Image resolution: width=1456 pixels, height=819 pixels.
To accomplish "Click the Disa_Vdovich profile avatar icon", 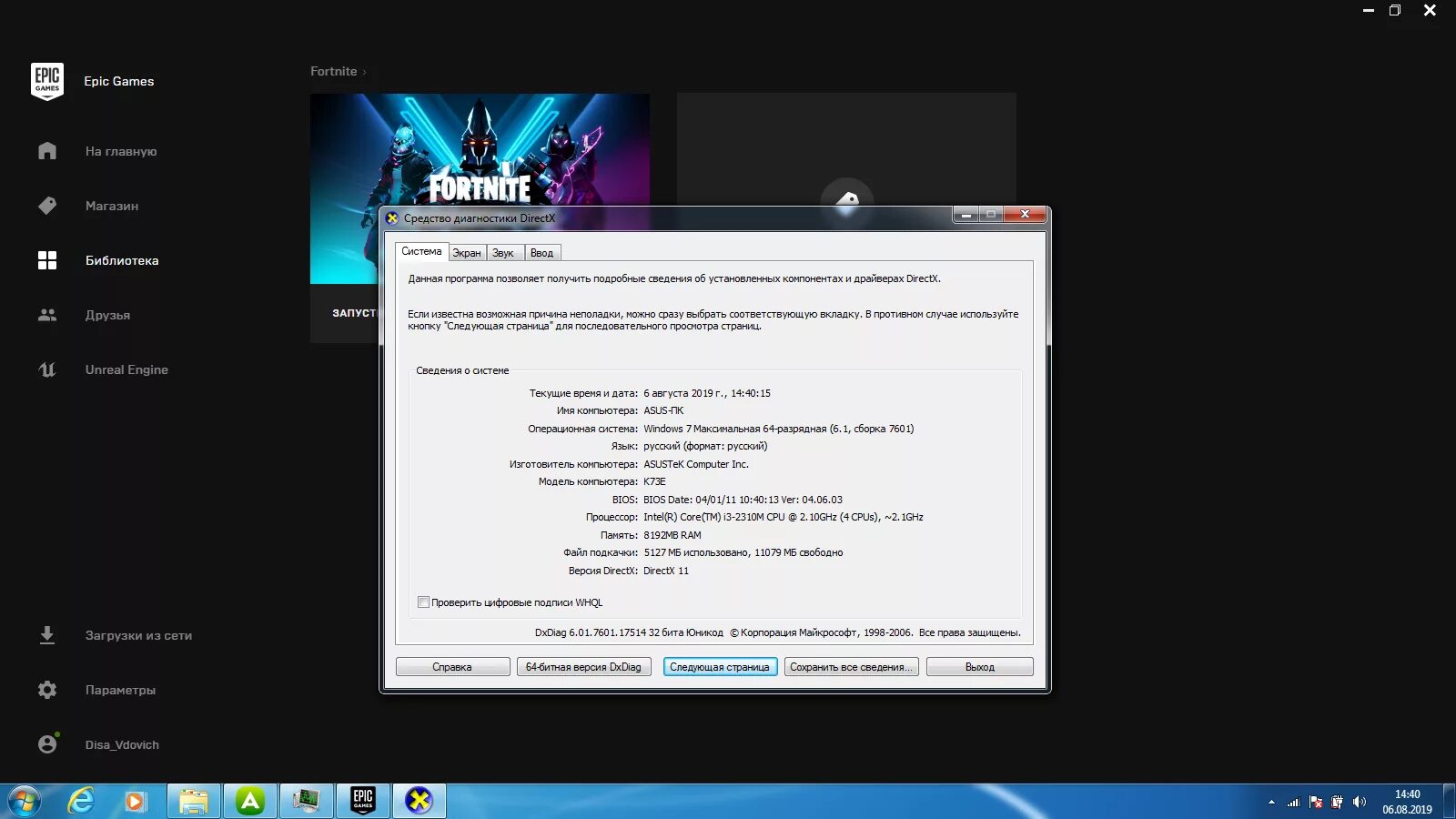I will (x=47, y=744).
